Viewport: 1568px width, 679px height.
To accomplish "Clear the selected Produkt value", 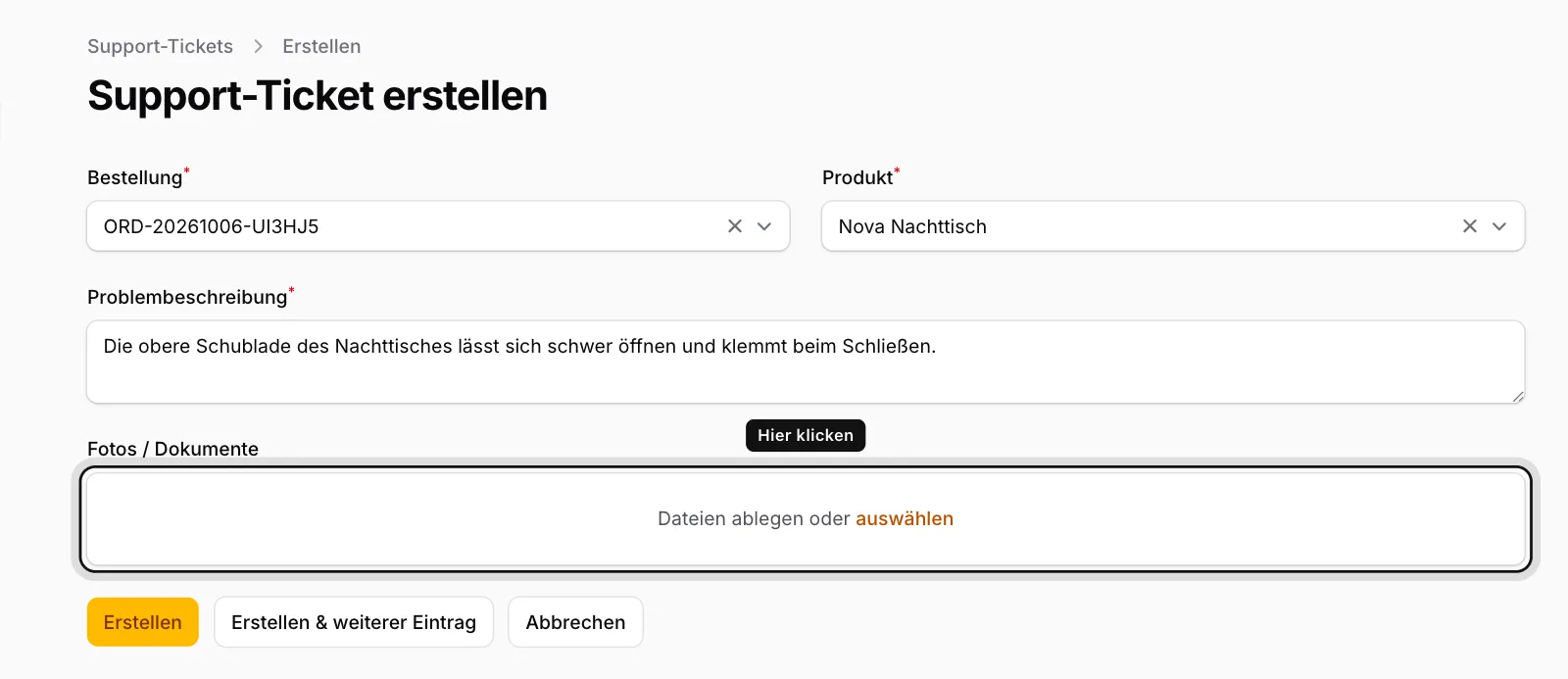I will [x=1470, y=226].
